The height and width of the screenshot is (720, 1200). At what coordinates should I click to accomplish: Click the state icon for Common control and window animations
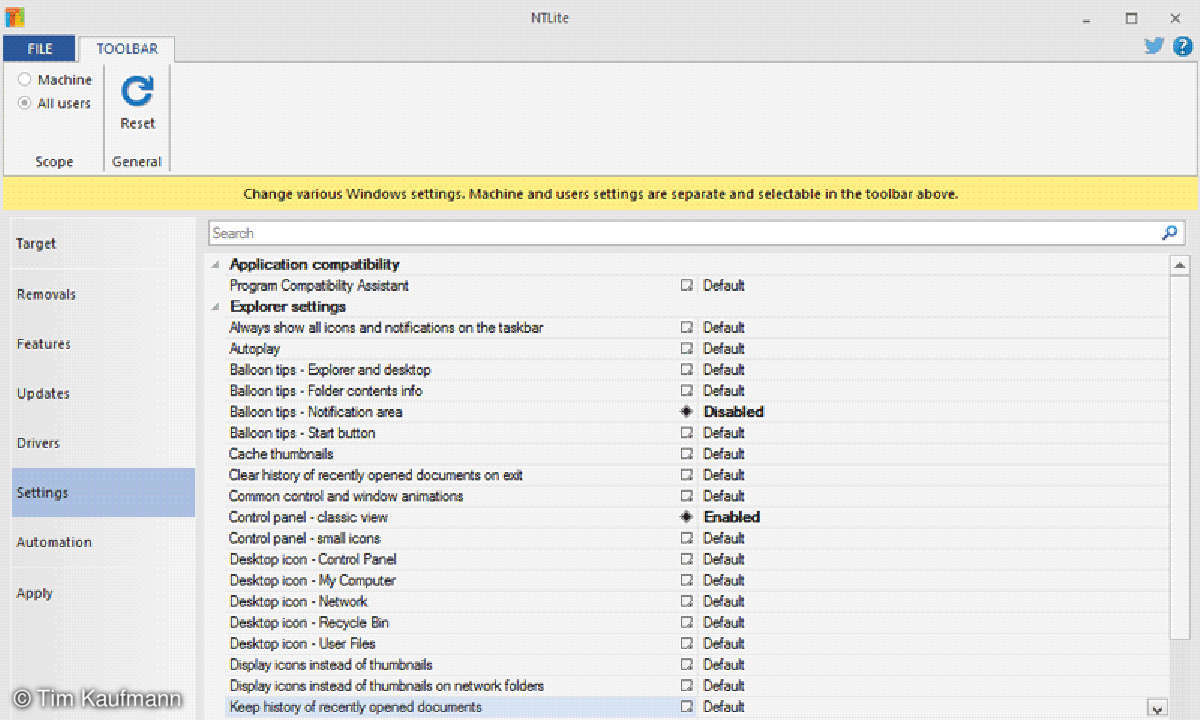(x=687, y=496)
